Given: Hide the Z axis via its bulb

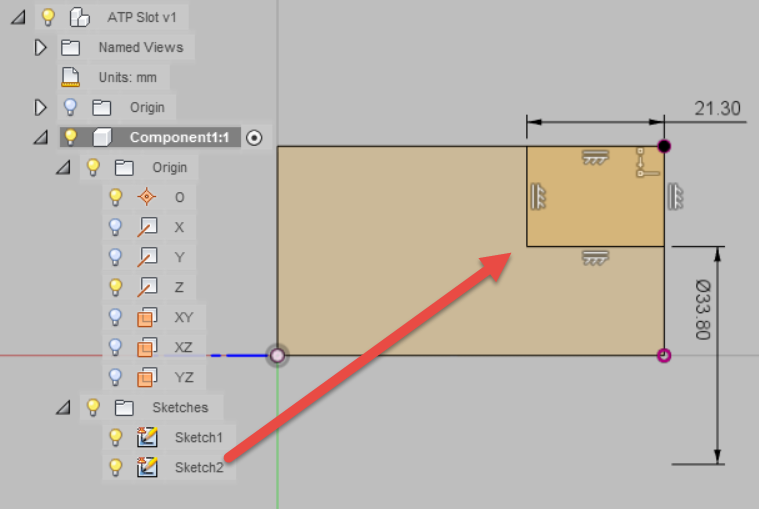Looking at the screenshot, I should click(x=116, y=287).
